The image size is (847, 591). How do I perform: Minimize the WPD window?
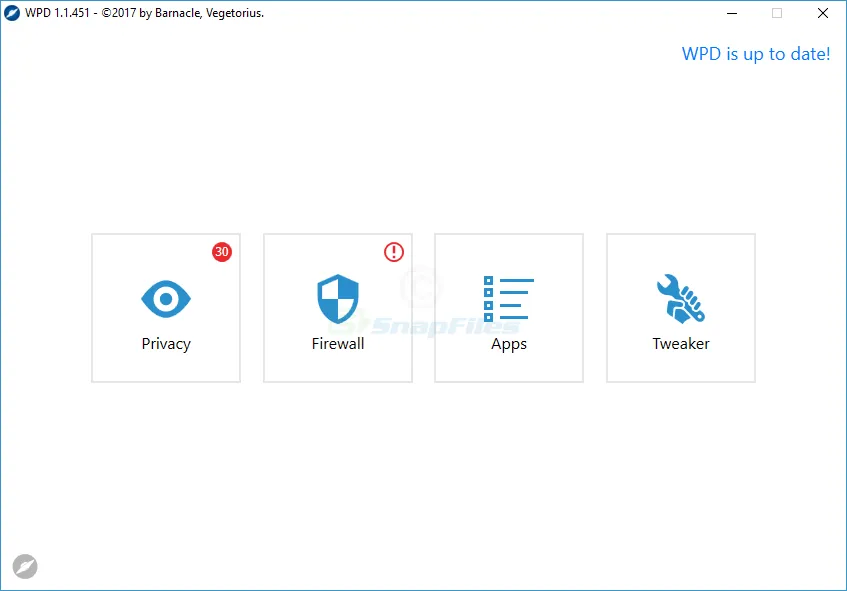coord(732,13)
